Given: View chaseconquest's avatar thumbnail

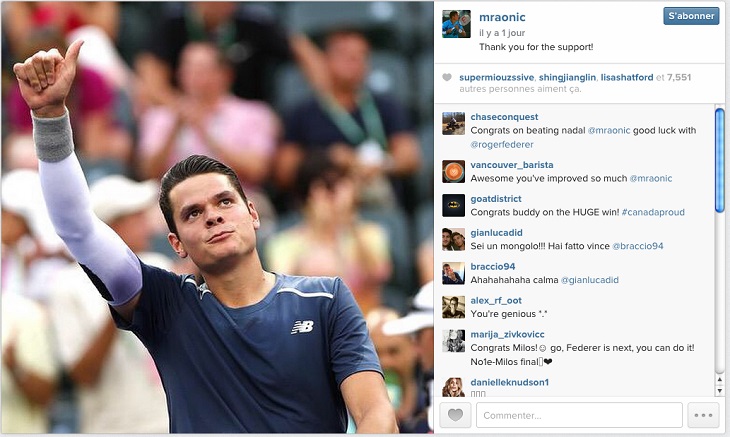Looking at the screenshot, I should click(453, 123).
